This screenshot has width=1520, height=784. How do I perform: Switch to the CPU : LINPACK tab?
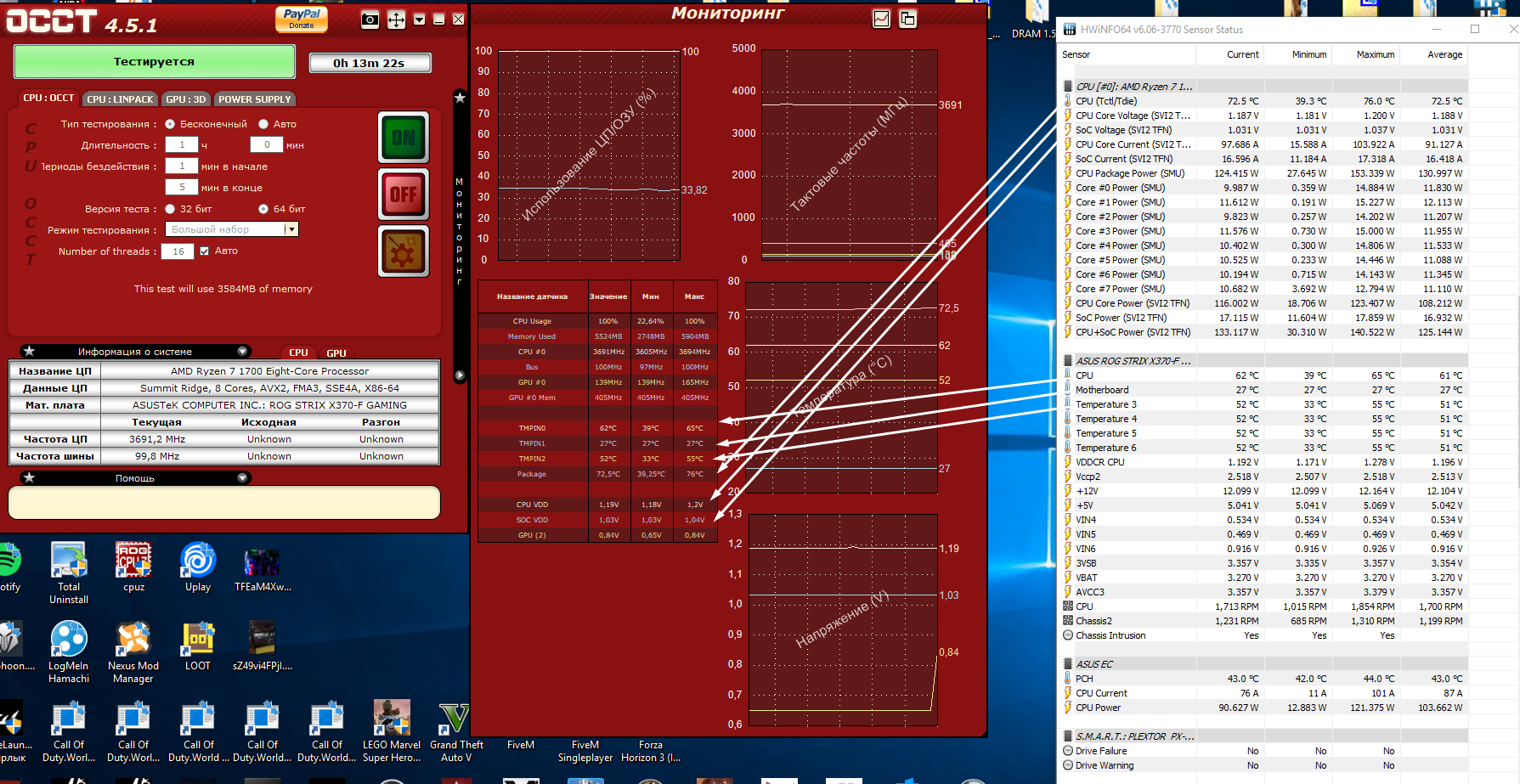click(120, 99)
